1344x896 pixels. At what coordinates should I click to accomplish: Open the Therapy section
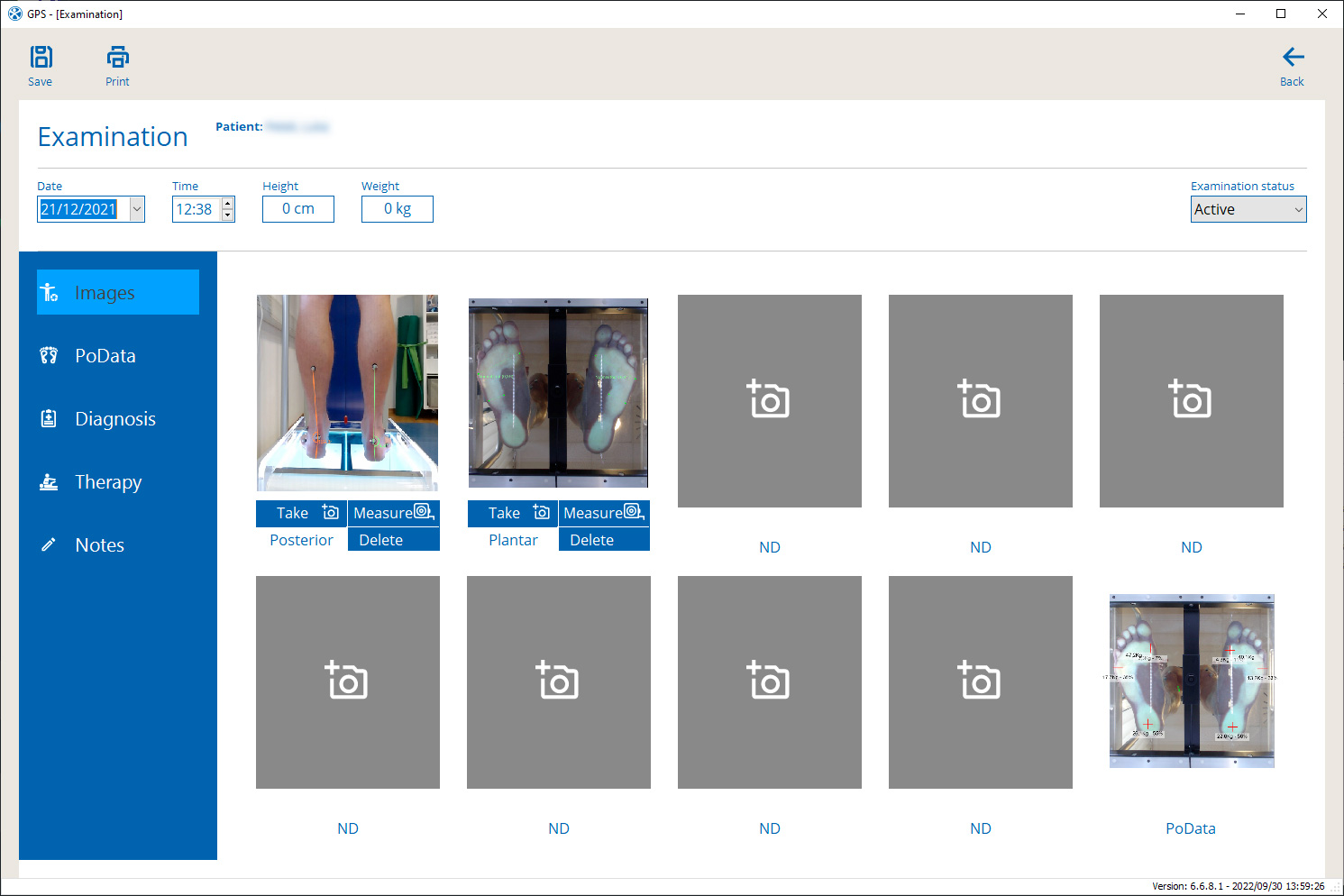108,482
